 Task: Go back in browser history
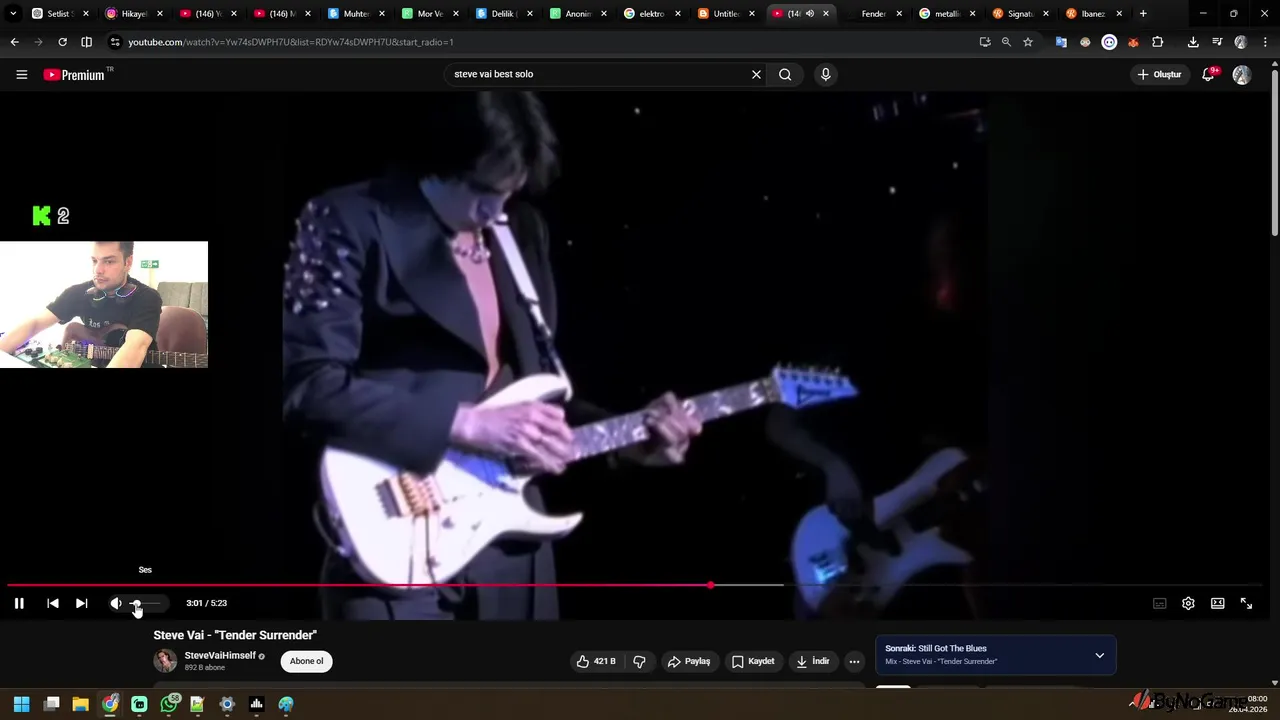click(x=14, y=42)
